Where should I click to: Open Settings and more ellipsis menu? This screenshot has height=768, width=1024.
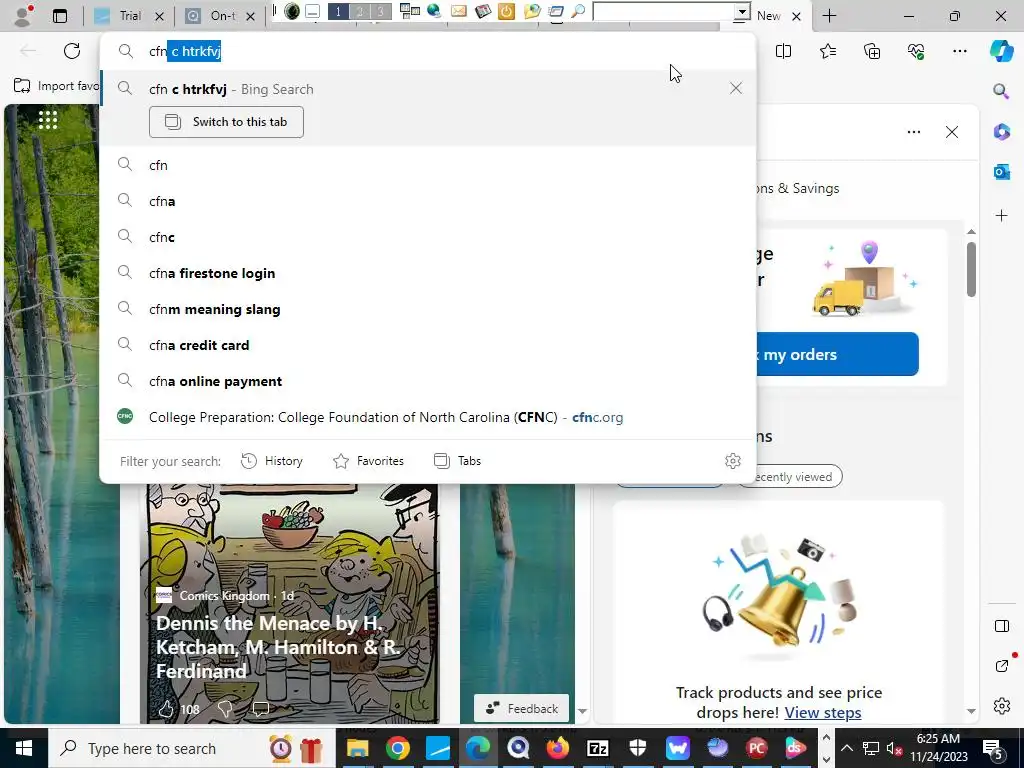click(x=959, y=51)
